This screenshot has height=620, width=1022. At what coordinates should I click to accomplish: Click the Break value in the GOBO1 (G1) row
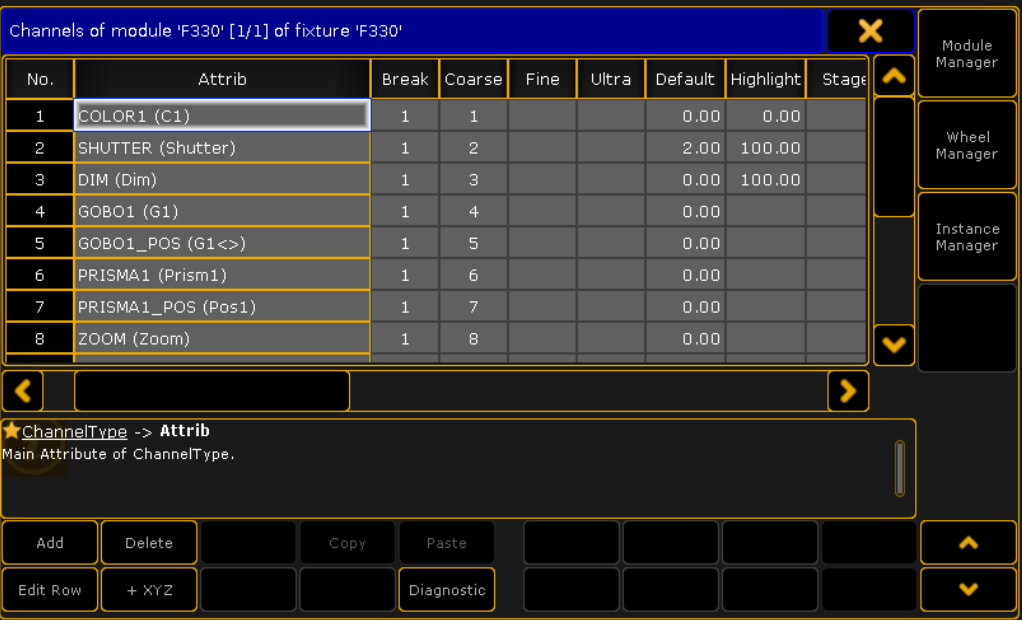pyautogui.click(x=405, y=211)
